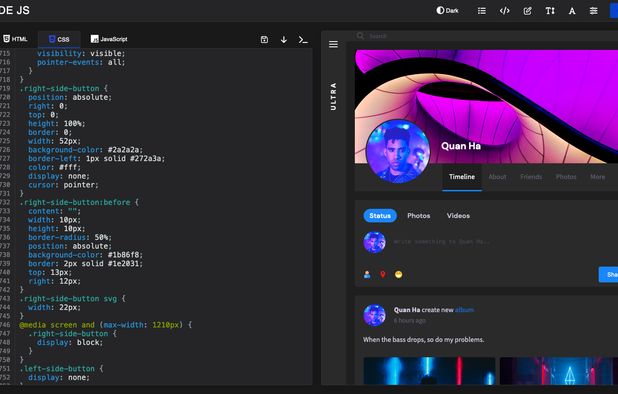Click the search magnifier icon in preview
Image resolution: width=618 pixels, height=394 pixels.
point(360,36)
